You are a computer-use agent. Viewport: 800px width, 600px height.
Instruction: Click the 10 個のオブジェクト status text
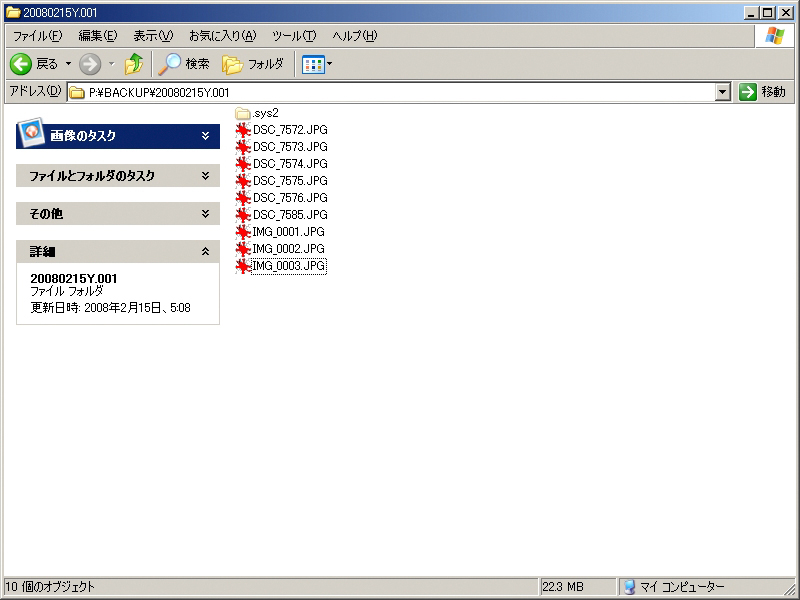50,587
